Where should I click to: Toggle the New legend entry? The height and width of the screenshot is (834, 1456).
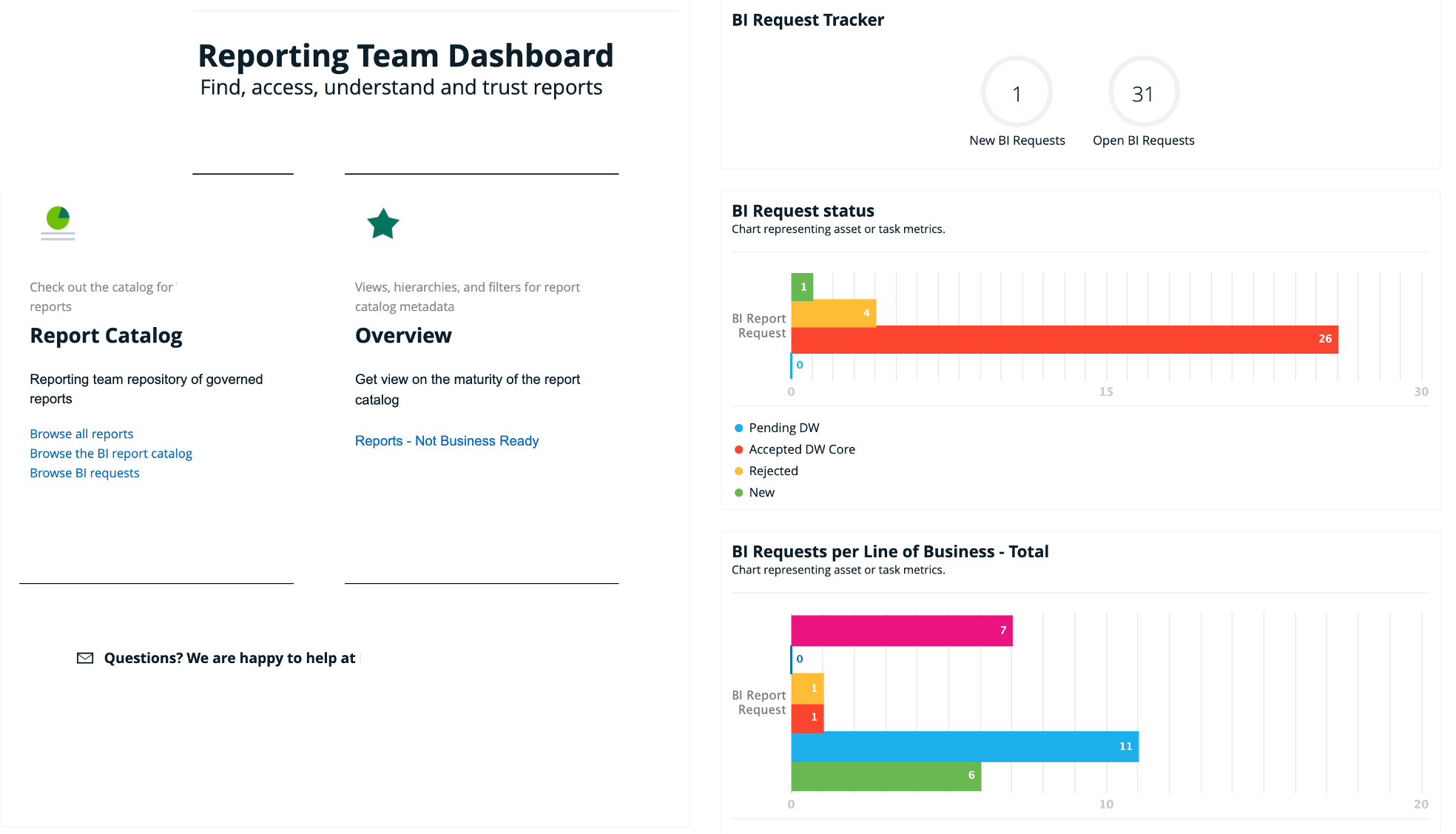[754, 492]
